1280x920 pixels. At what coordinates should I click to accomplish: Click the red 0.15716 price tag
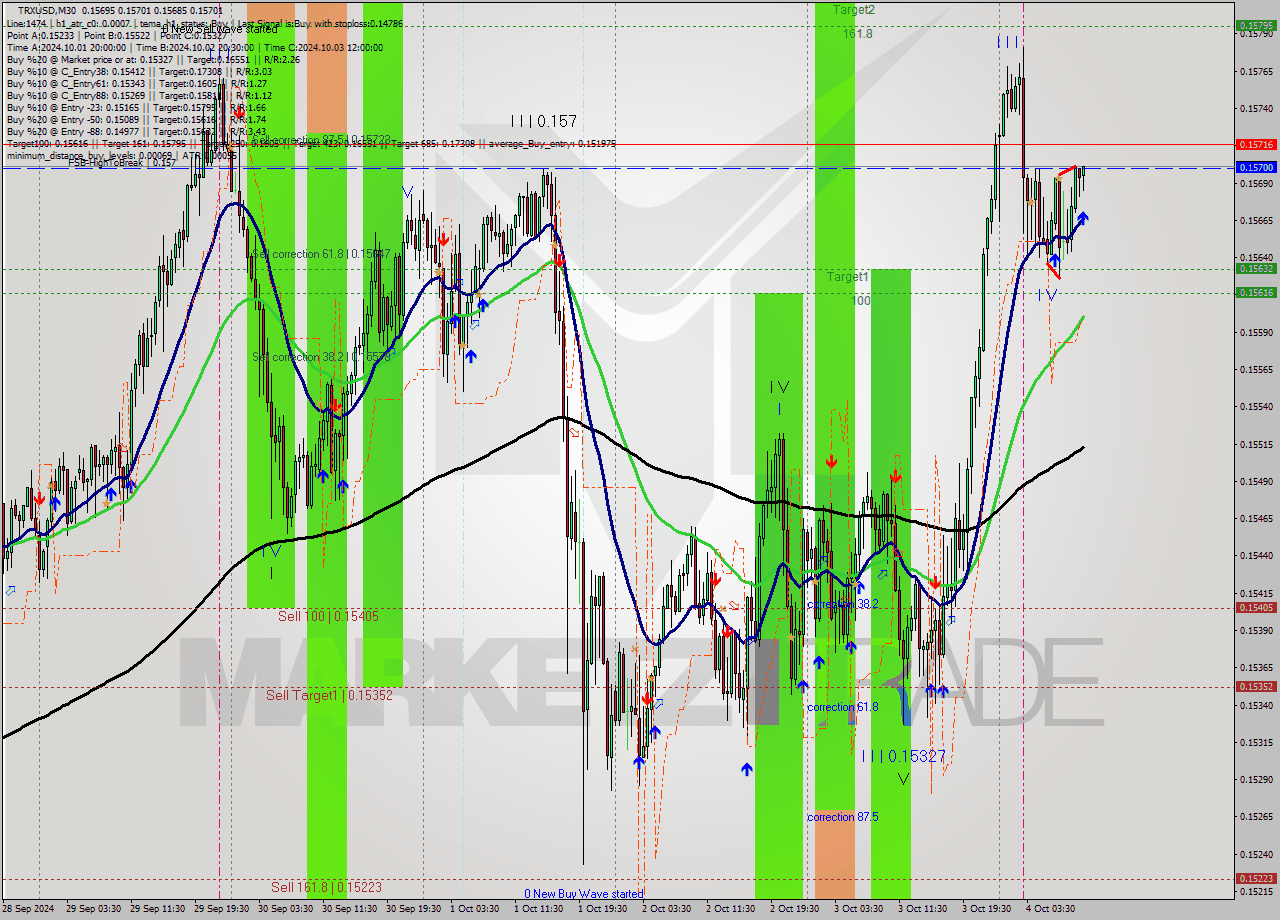1256,144
